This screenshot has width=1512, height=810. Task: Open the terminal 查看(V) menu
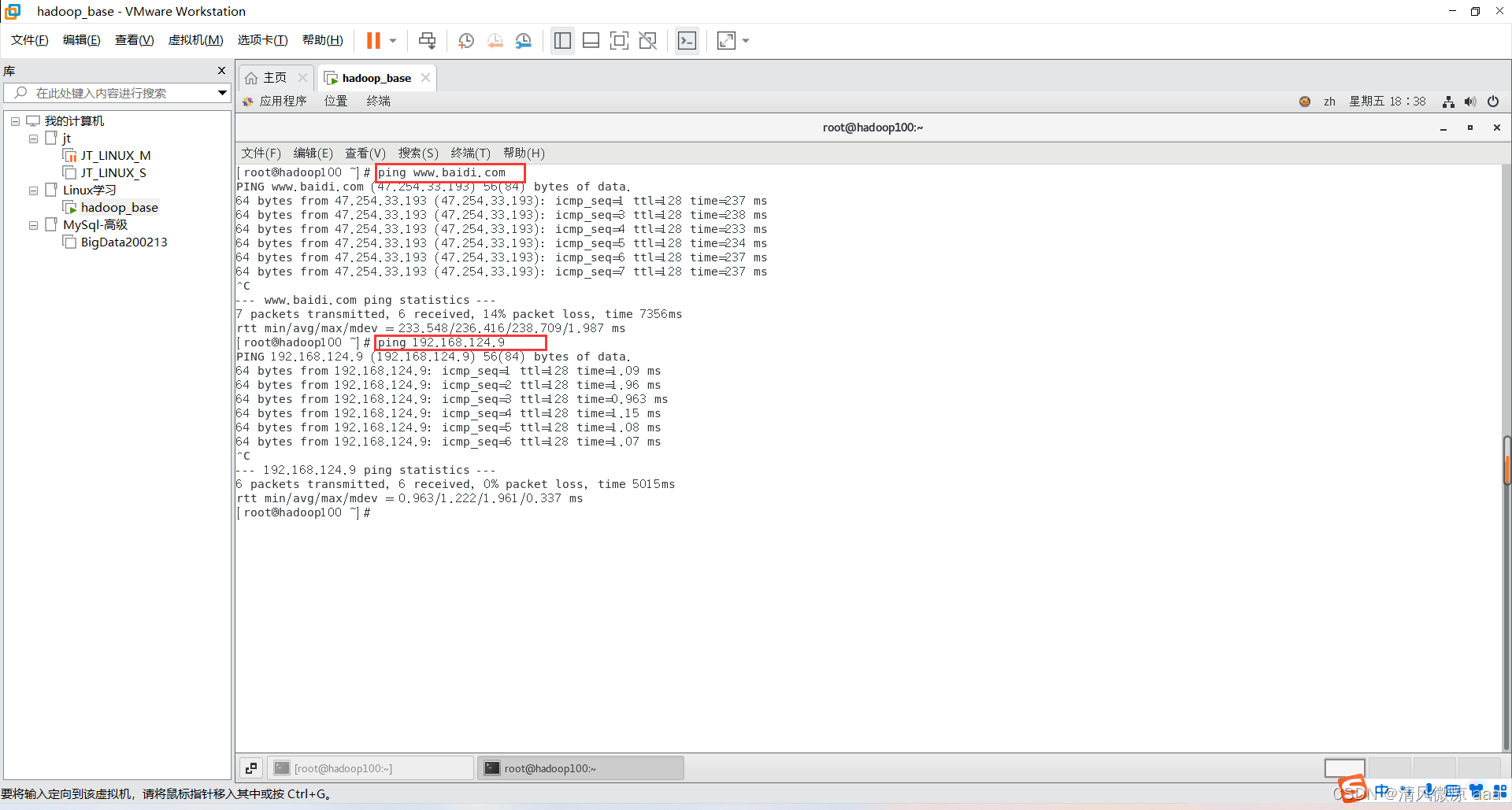pos(365,153)
